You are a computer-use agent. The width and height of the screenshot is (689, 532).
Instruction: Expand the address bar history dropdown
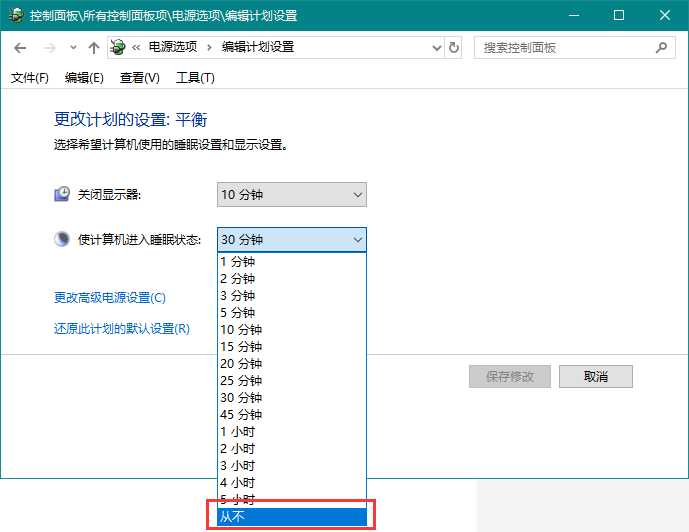pyautogui.click(x=436, y=47)
